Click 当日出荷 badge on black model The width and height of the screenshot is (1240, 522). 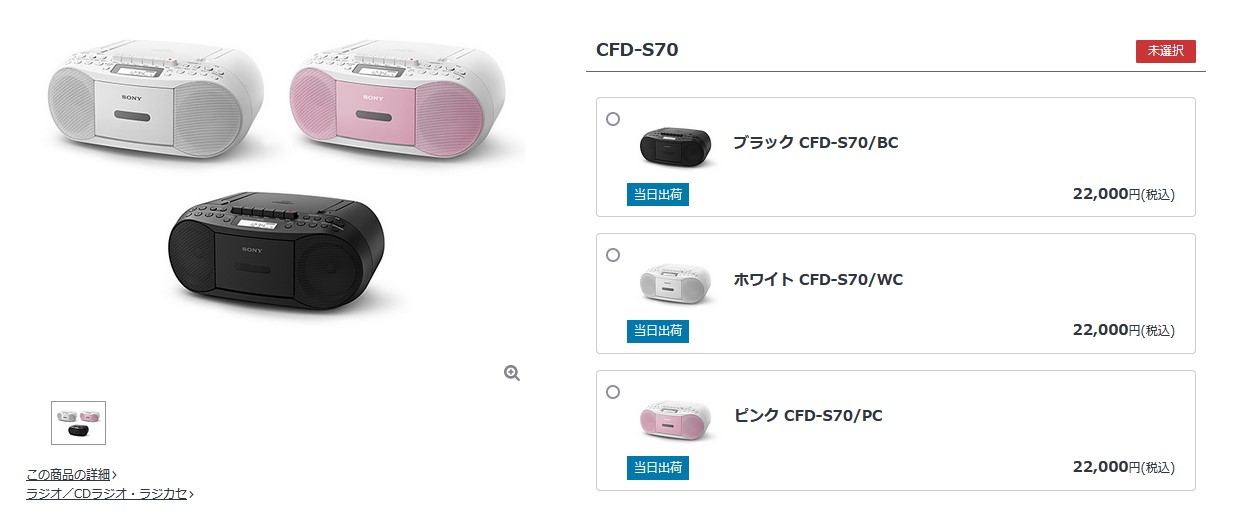658,194
